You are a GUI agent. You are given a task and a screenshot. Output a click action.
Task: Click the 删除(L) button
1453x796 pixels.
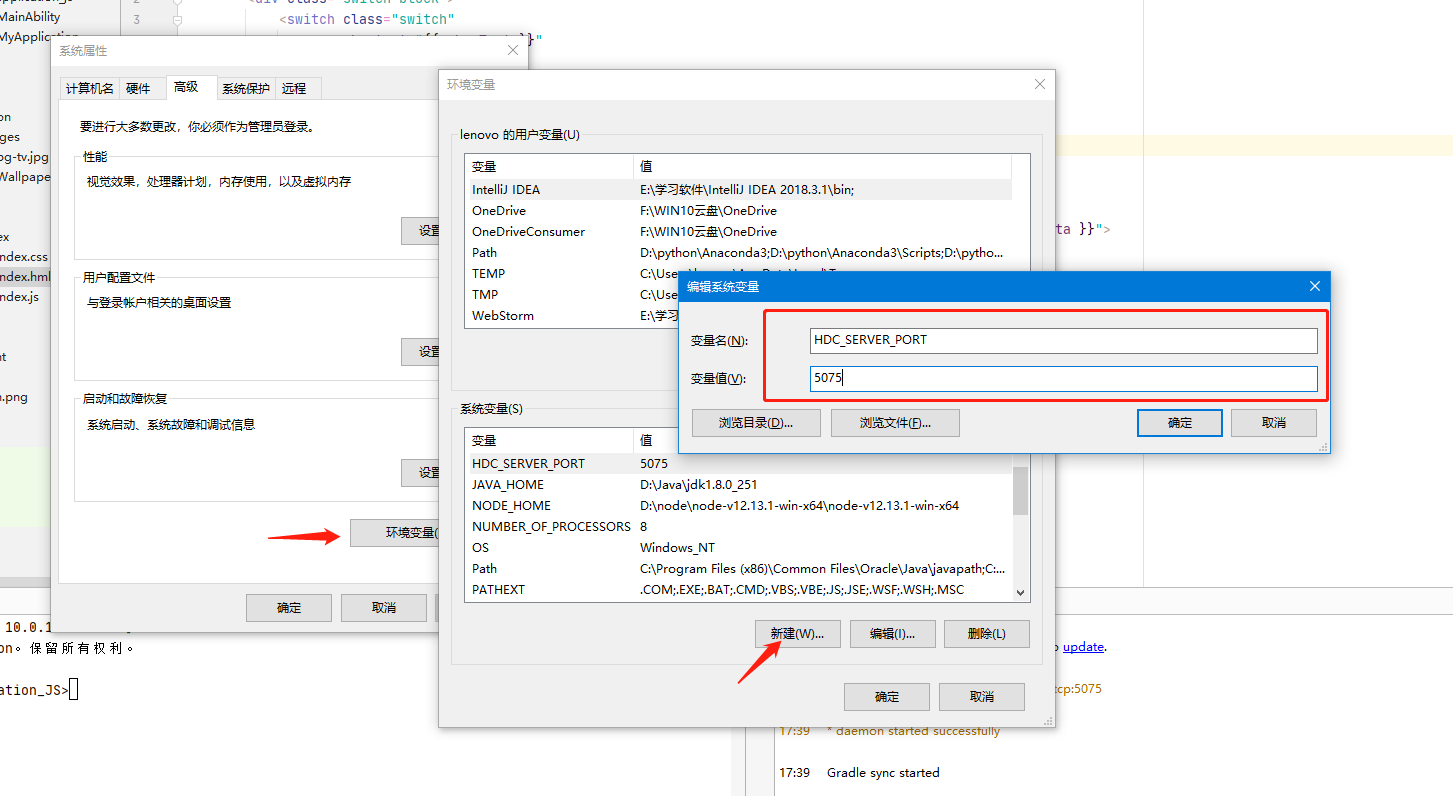(x=986, y=633)
